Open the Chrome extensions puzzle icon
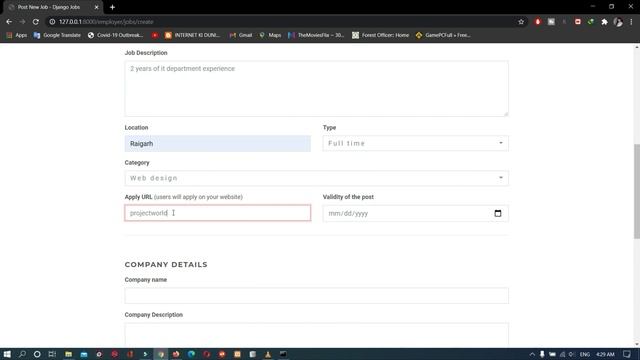Screen dimensions: 640x360 (604, 22)
